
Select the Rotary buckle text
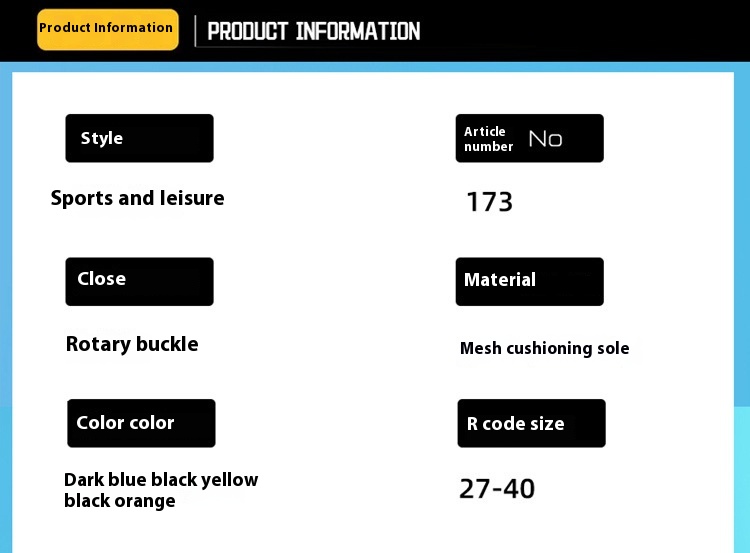pos(132,344)
